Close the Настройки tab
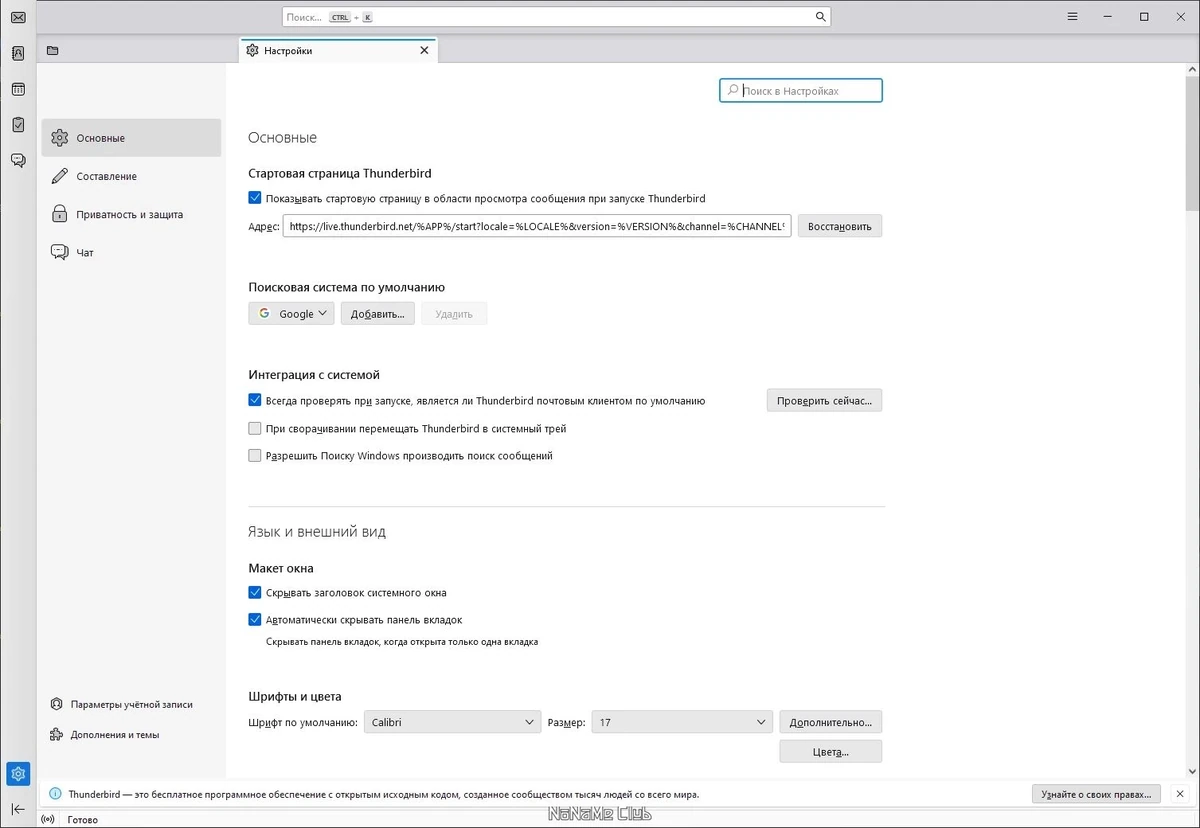1200x828 pixels. pos(424,51)
